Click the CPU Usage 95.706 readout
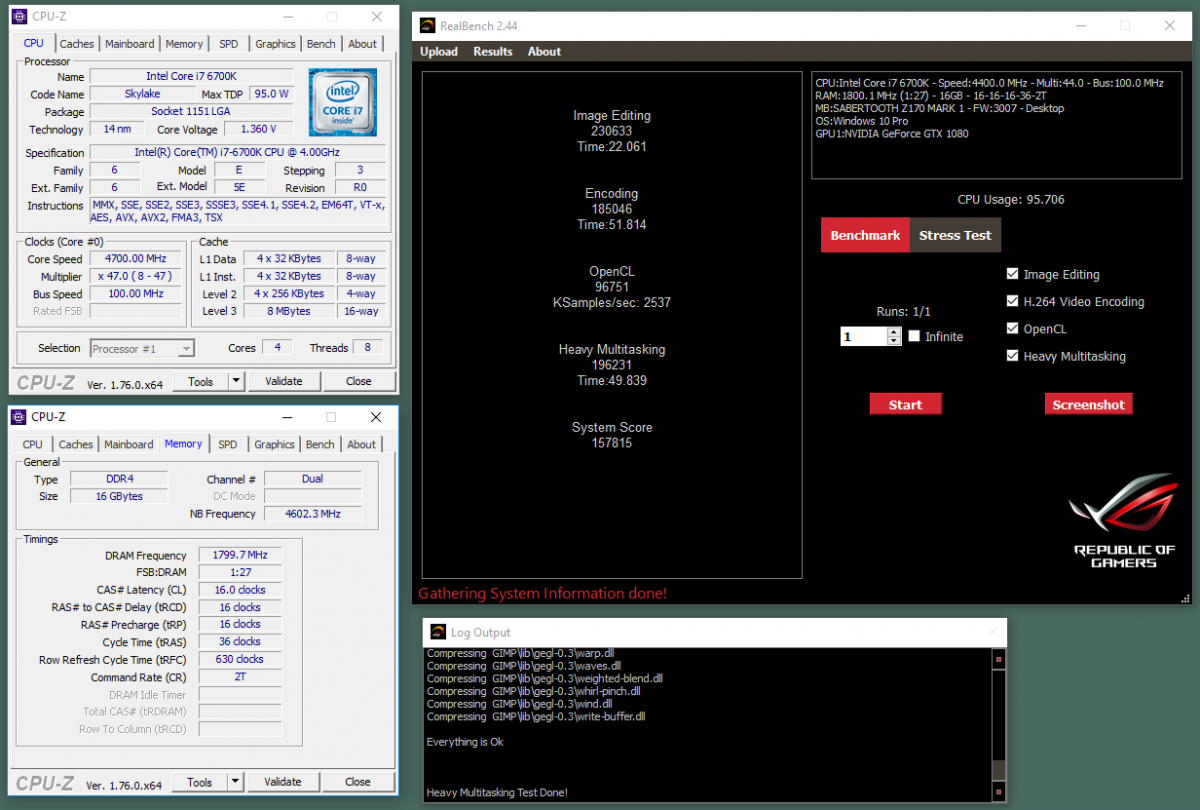 click(1011, 199)
